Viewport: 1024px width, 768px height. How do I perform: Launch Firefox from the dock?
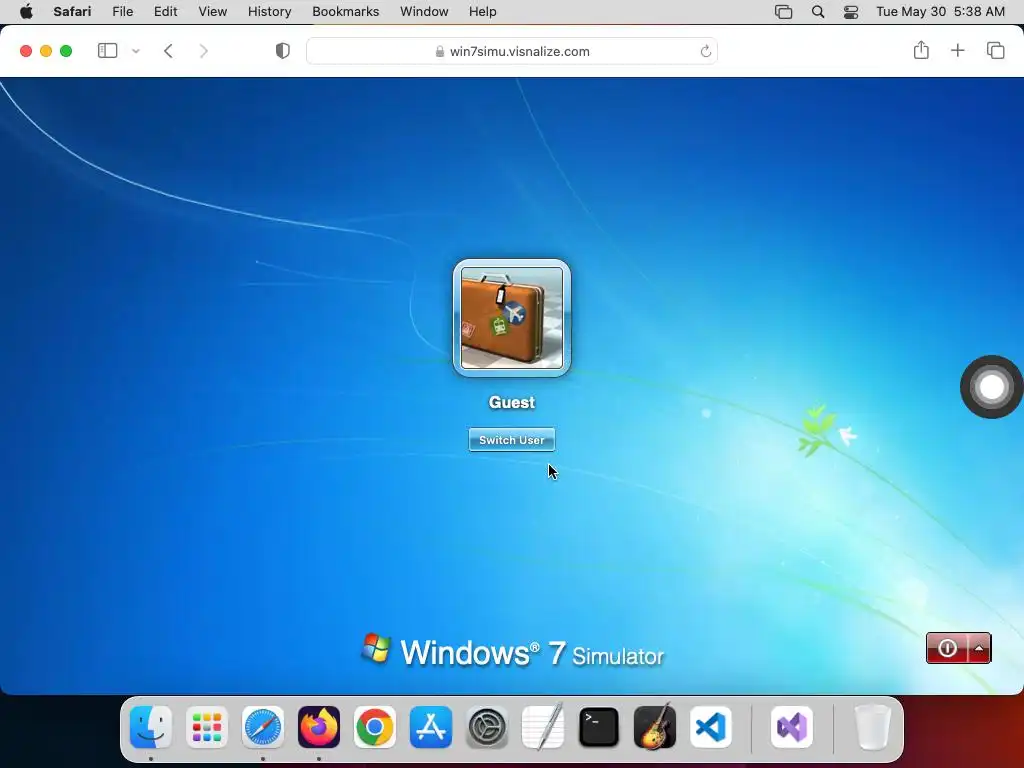[319, 727]
